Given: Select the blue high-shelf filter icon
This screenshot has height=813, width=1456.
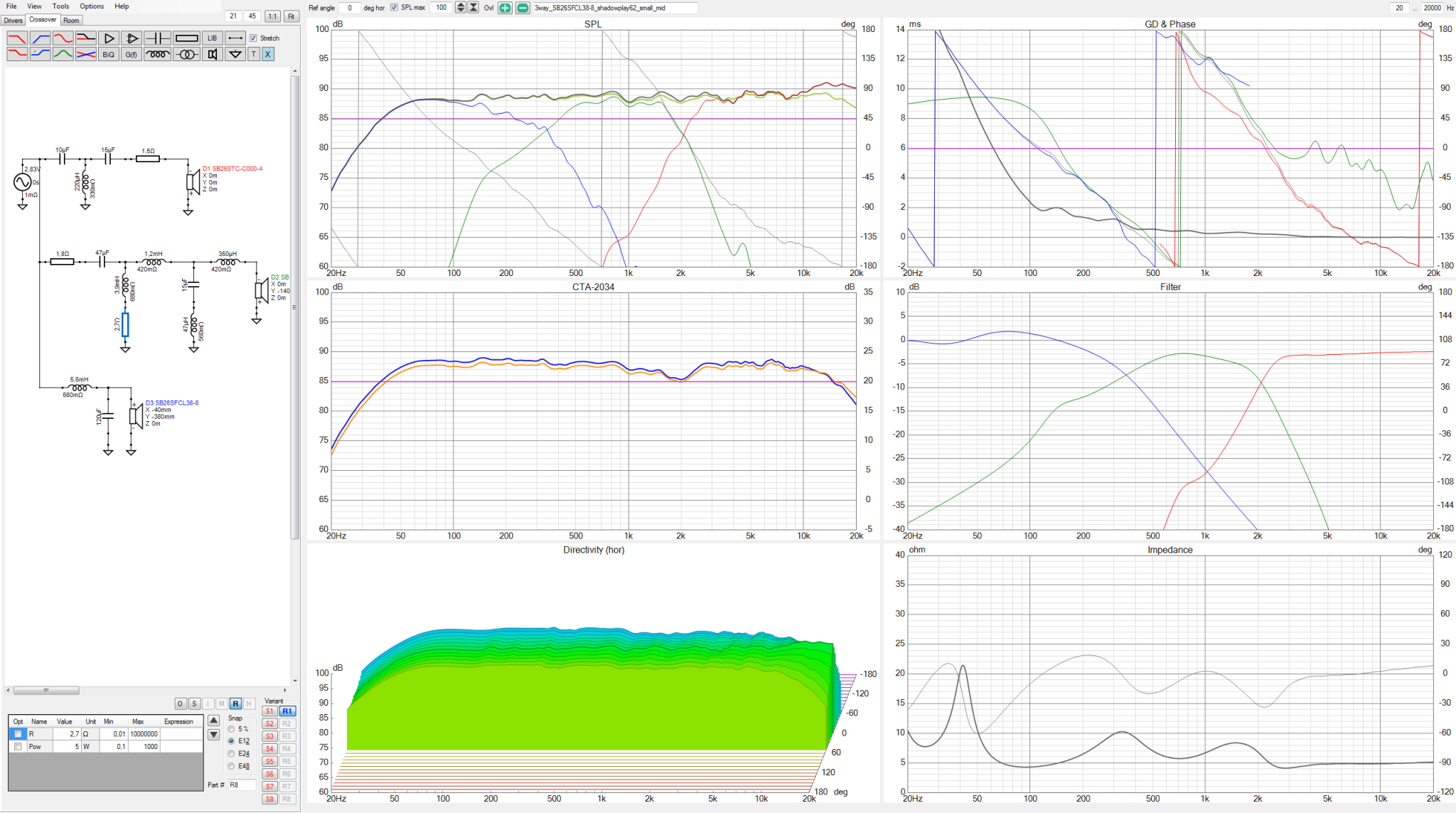Looking at the screenshot, I should (x=40, y=54).
